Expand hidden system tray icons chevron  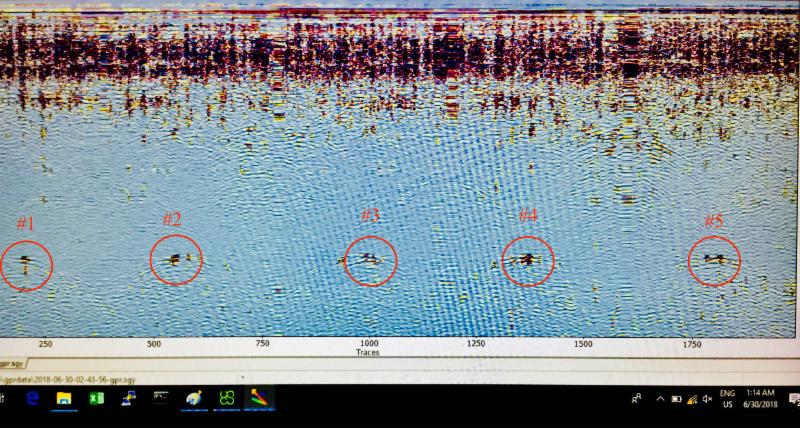point(659,399)
